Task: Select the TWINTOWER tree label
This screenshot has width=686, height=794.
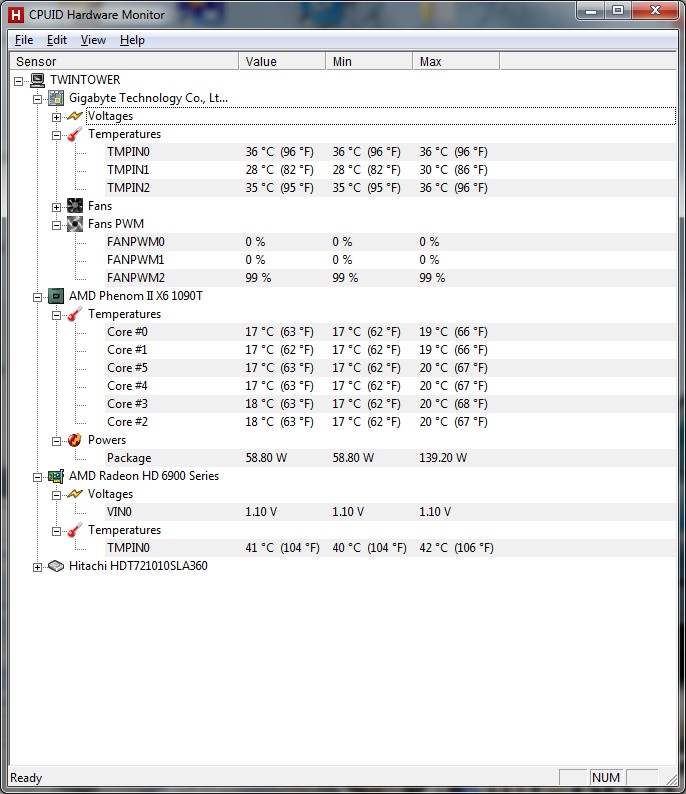Action: [85, 80]
